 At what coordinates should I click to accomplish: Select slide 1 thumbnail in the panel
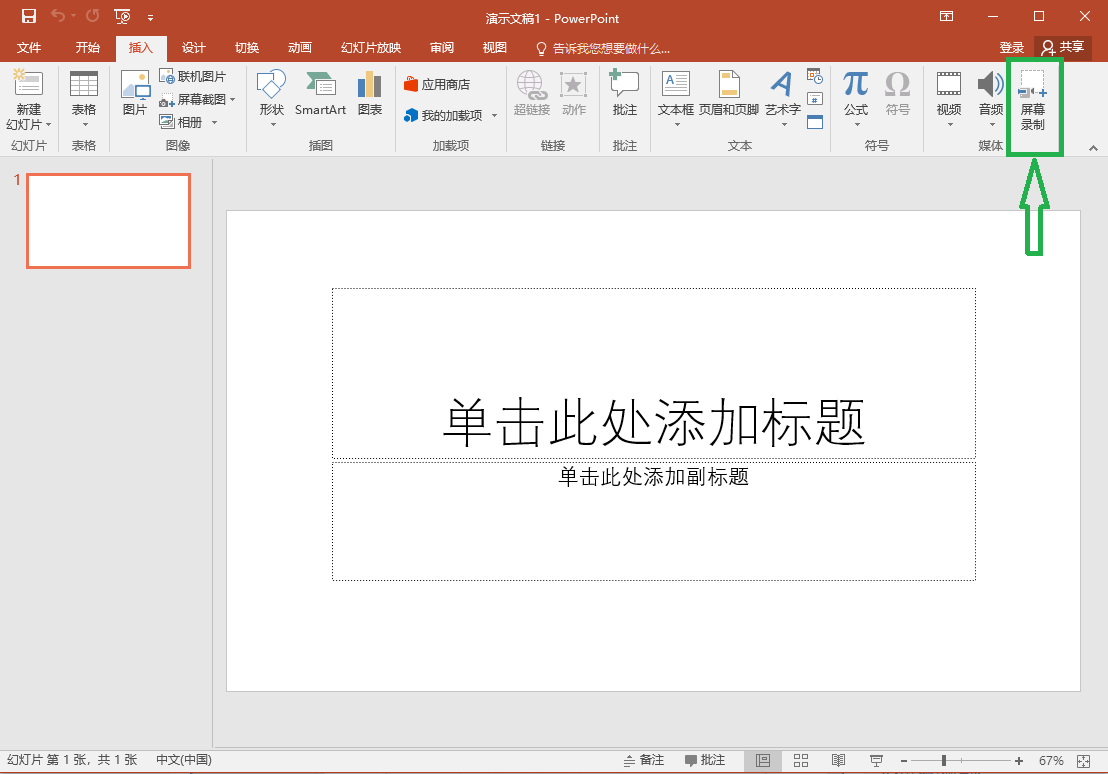108,221
